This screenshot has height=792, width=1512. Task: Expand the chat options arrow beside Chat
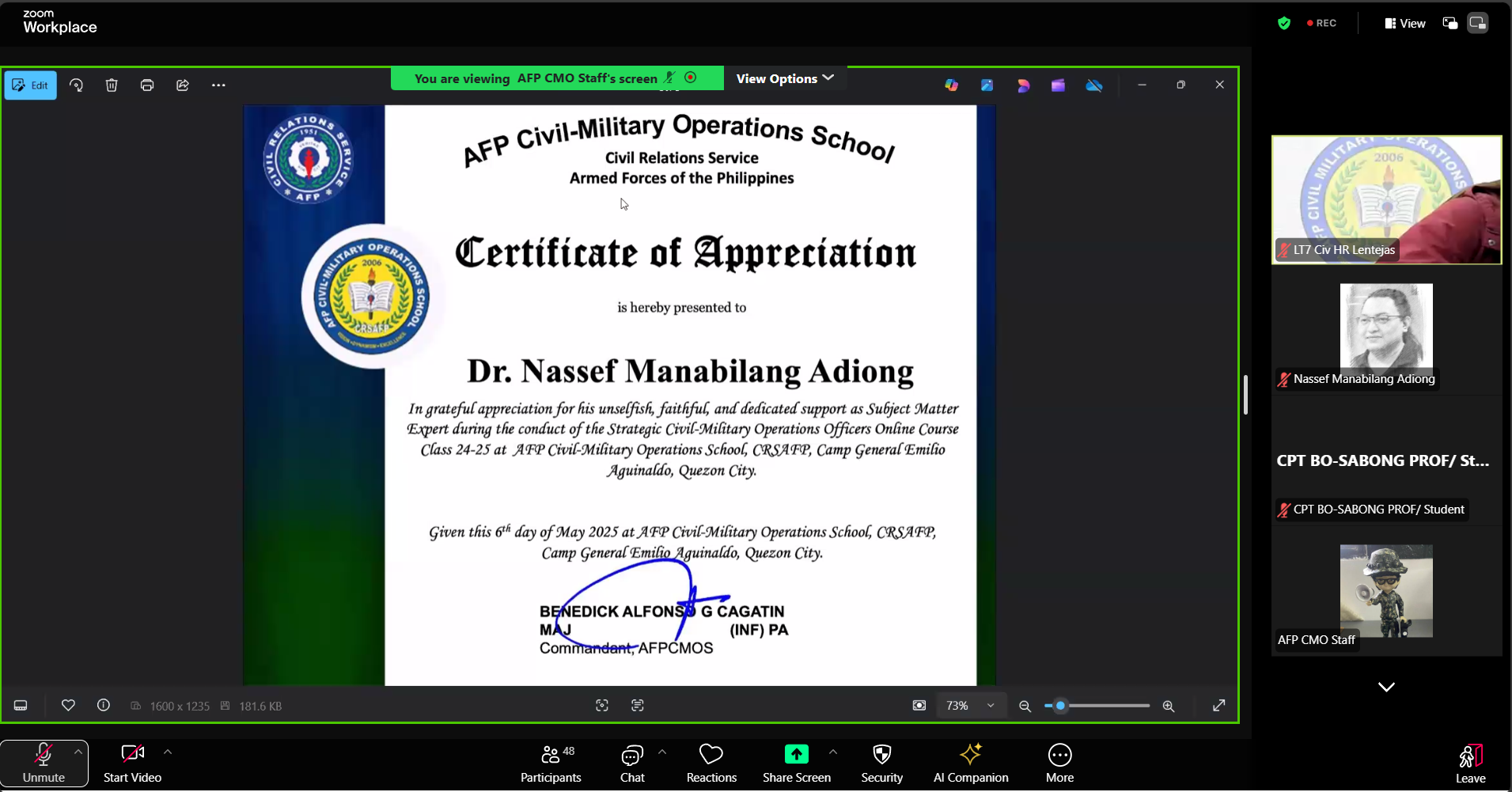coord(662,752)
